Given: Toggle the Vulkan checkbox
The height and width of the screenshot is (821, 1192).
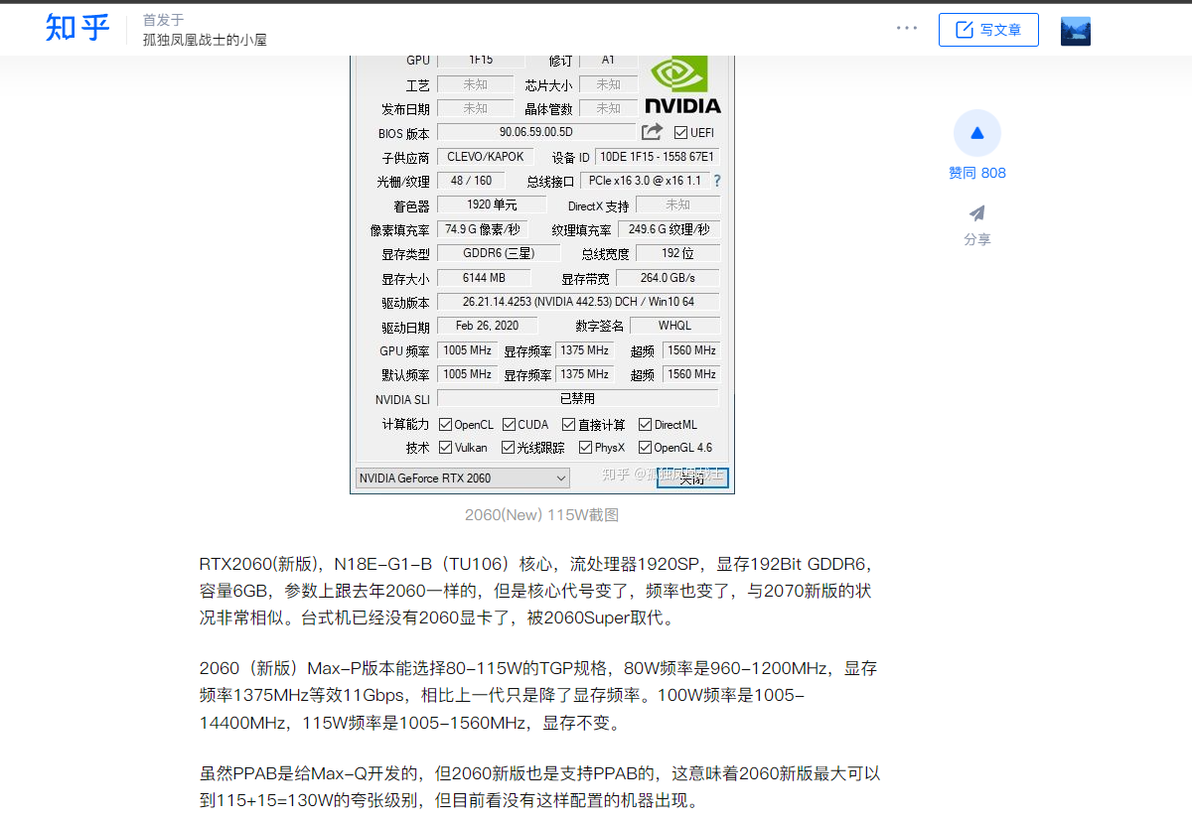Looking at the screenshot, I should click(445, 448).
